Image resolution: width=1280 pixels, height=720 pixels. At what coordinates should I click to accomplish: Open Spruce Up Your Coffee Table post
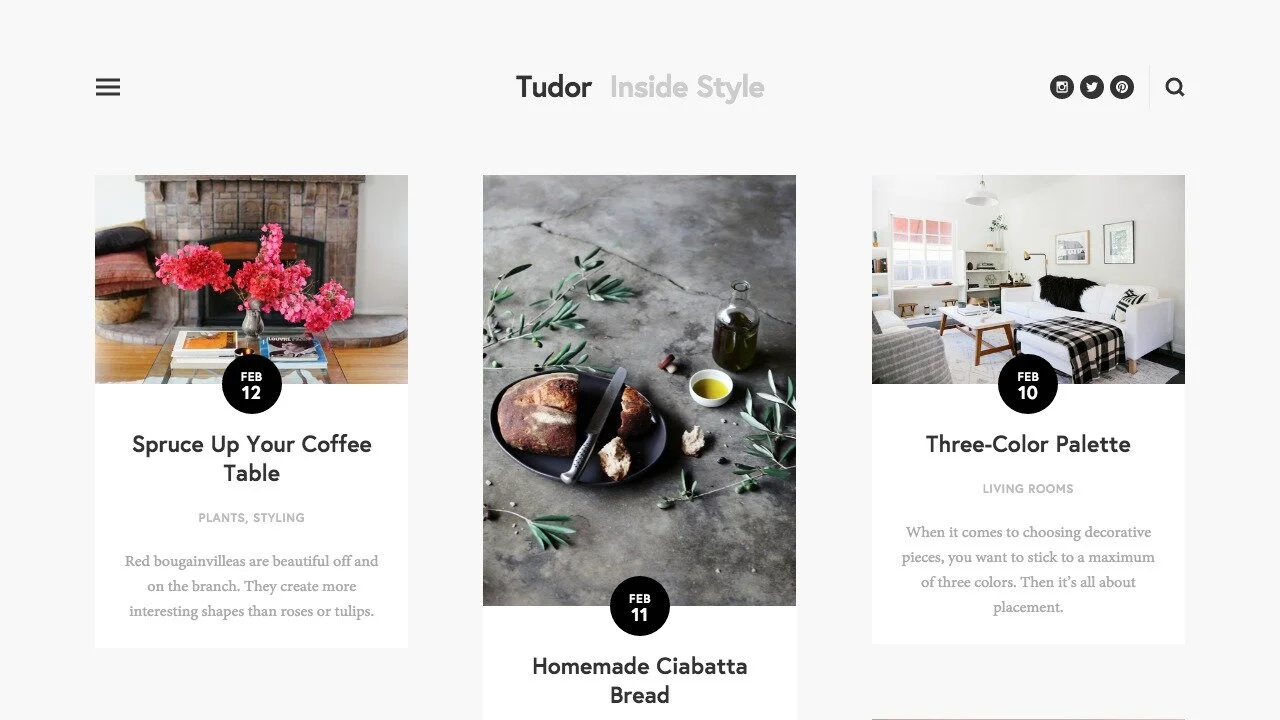pos(252,459)
